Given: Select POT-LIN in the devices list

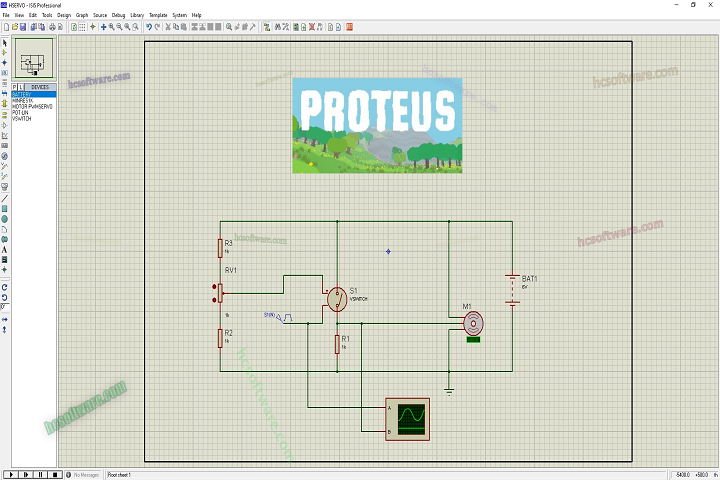Looking at the screenshot, I should click(x=34, y=113).
